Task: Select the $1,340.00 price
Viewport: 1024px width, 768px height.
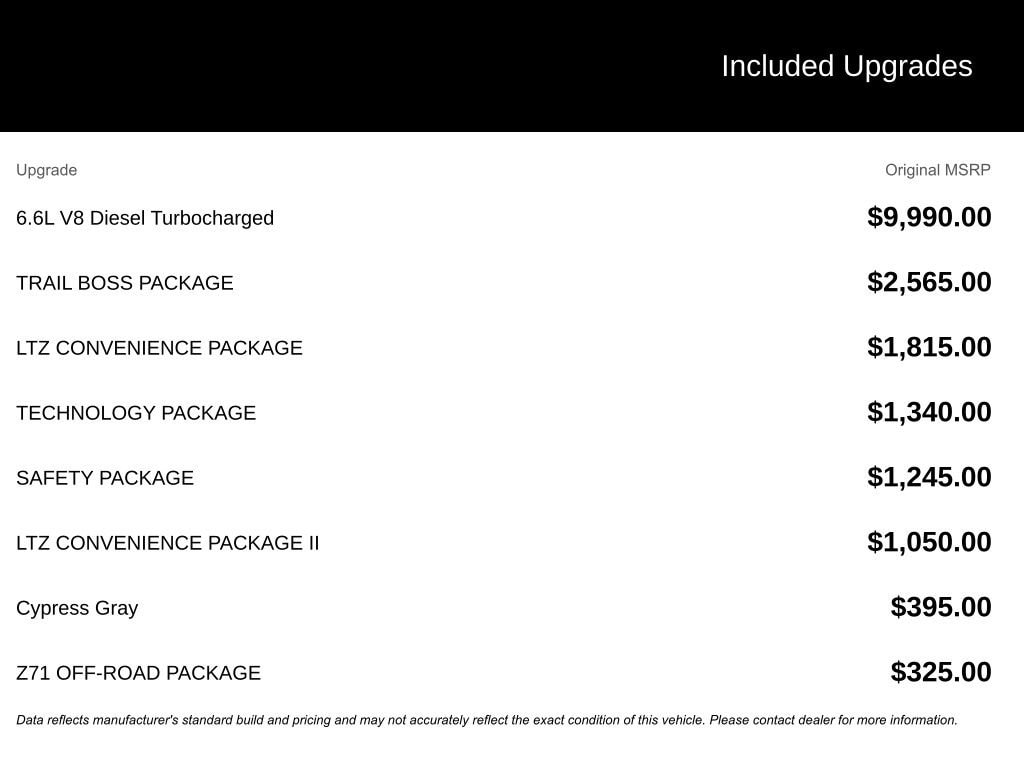Action: coord(929,412)
